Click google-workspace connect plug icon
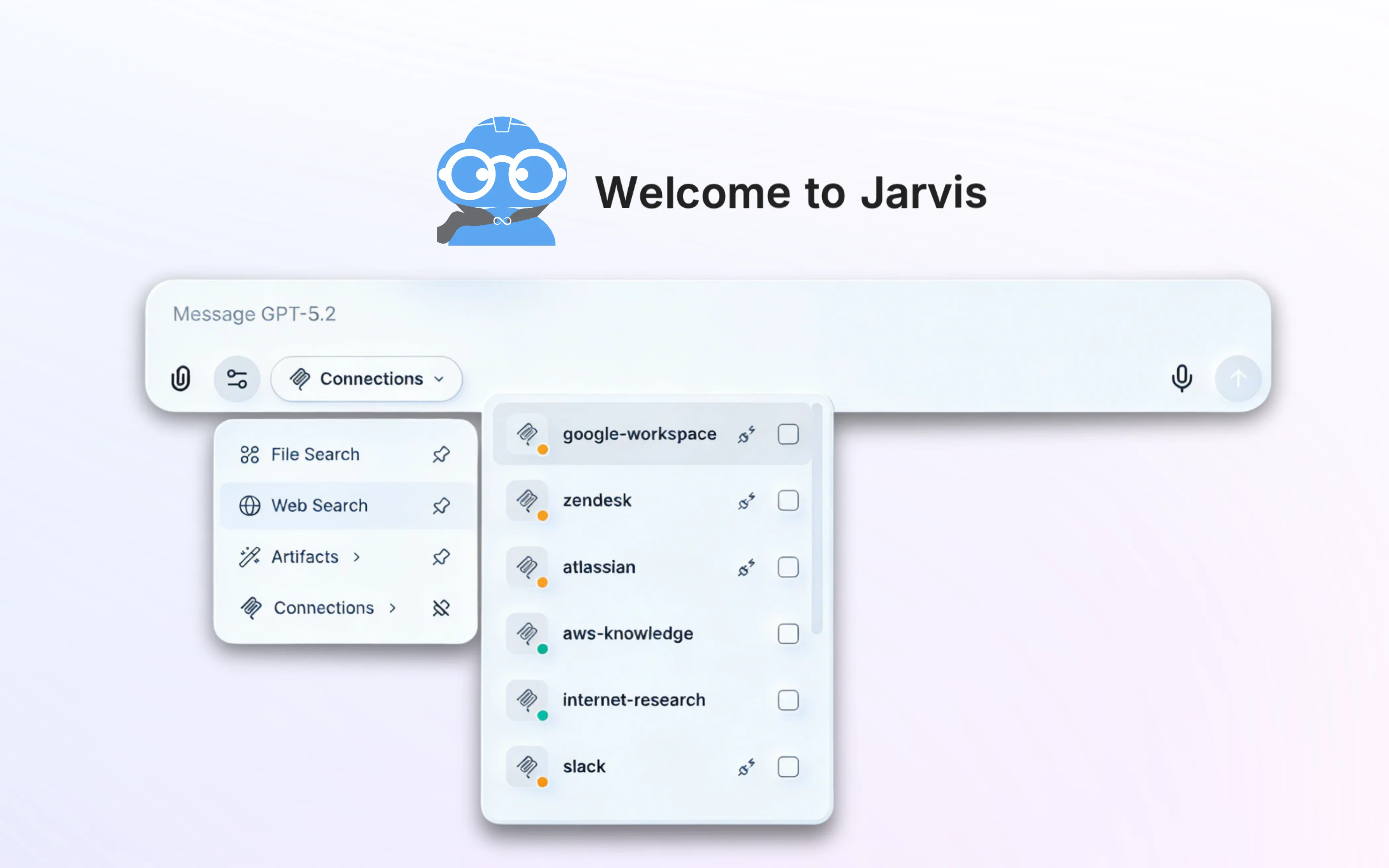The height and width of the screenshot is (868, 1389). (746, 434)
